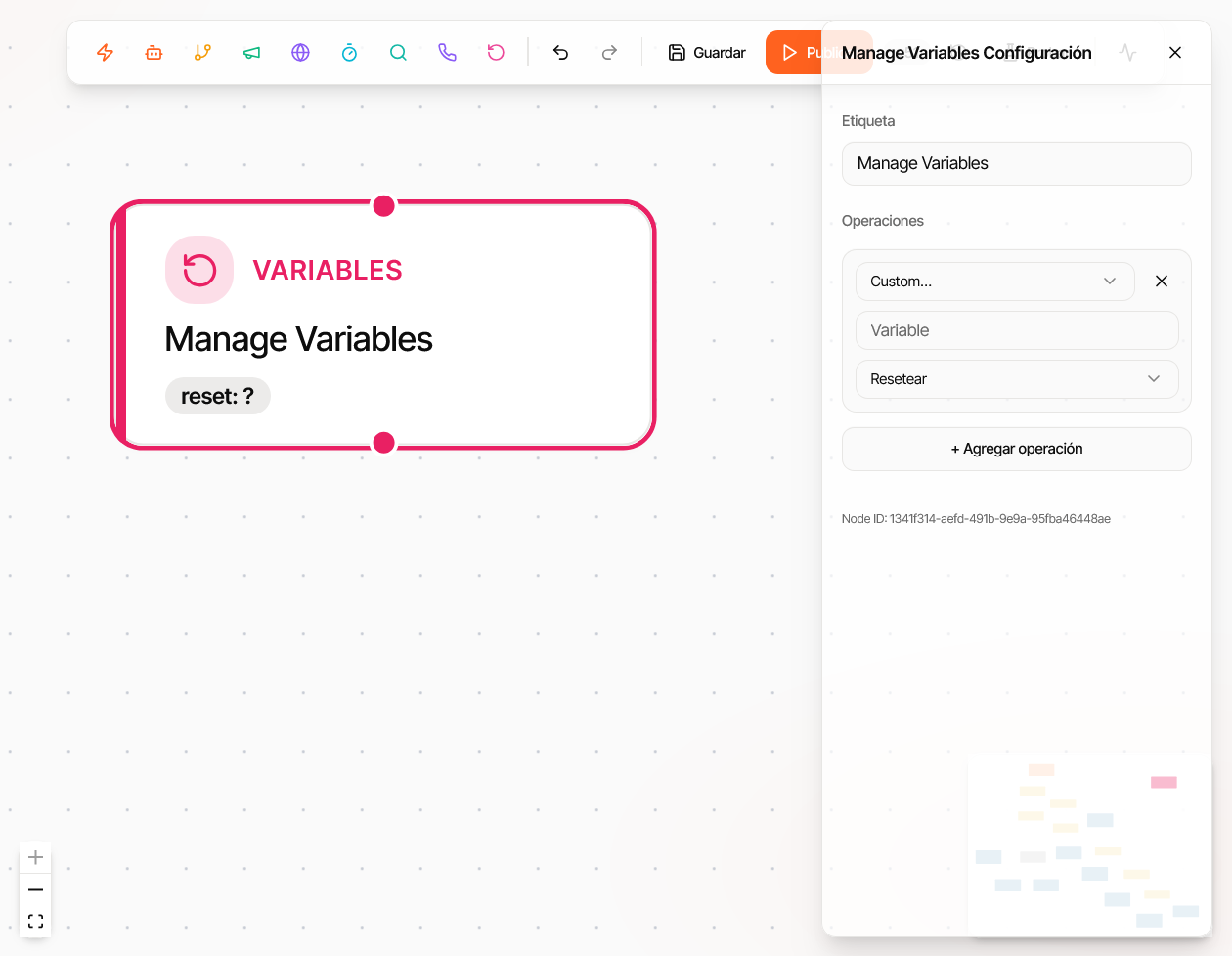
Task: Click the bottom connector handle of the node
Action: click(384, 443)
